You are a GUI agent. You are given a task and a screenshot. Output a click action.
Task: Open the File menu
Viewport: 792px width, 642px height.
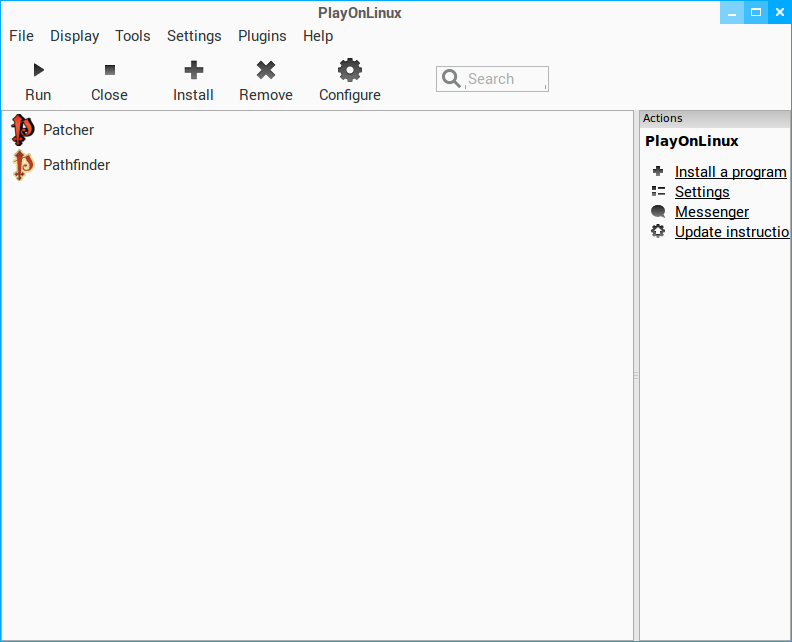[x=21, y=36]
